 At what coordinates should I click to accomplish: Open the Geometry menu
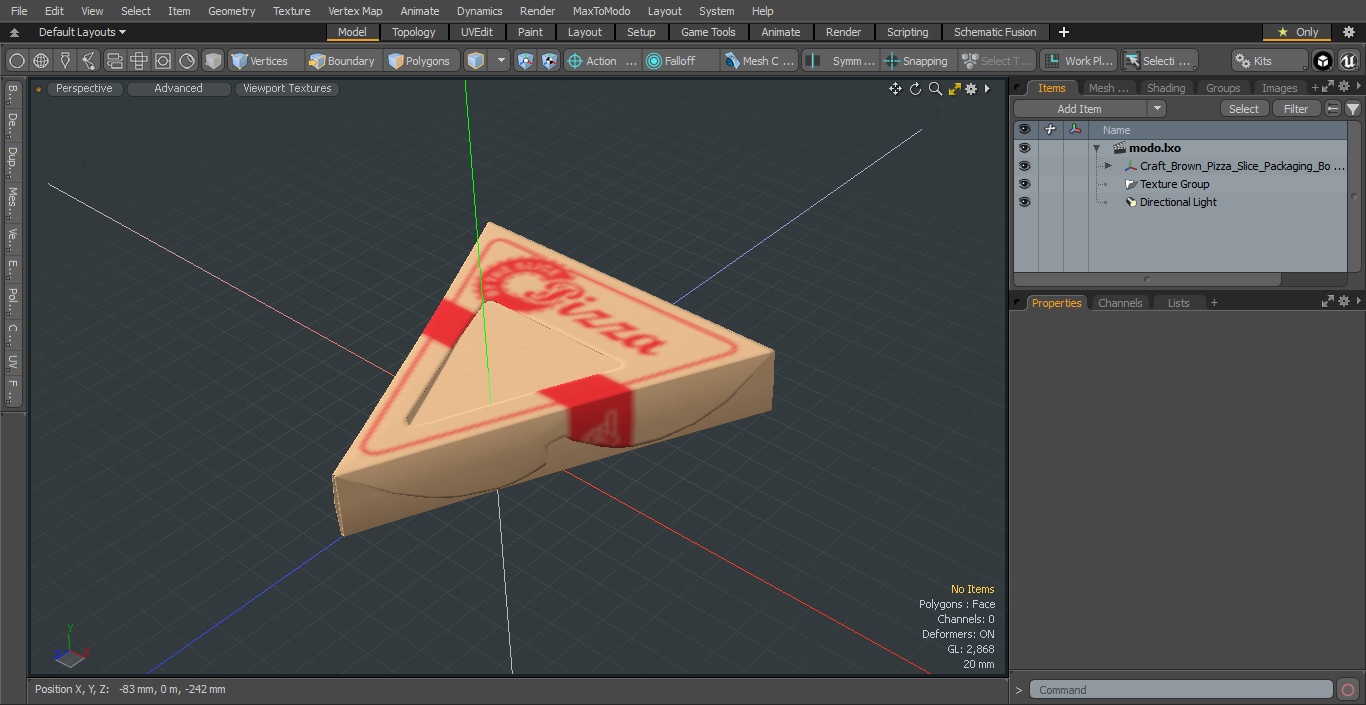[x=231, y=11]
